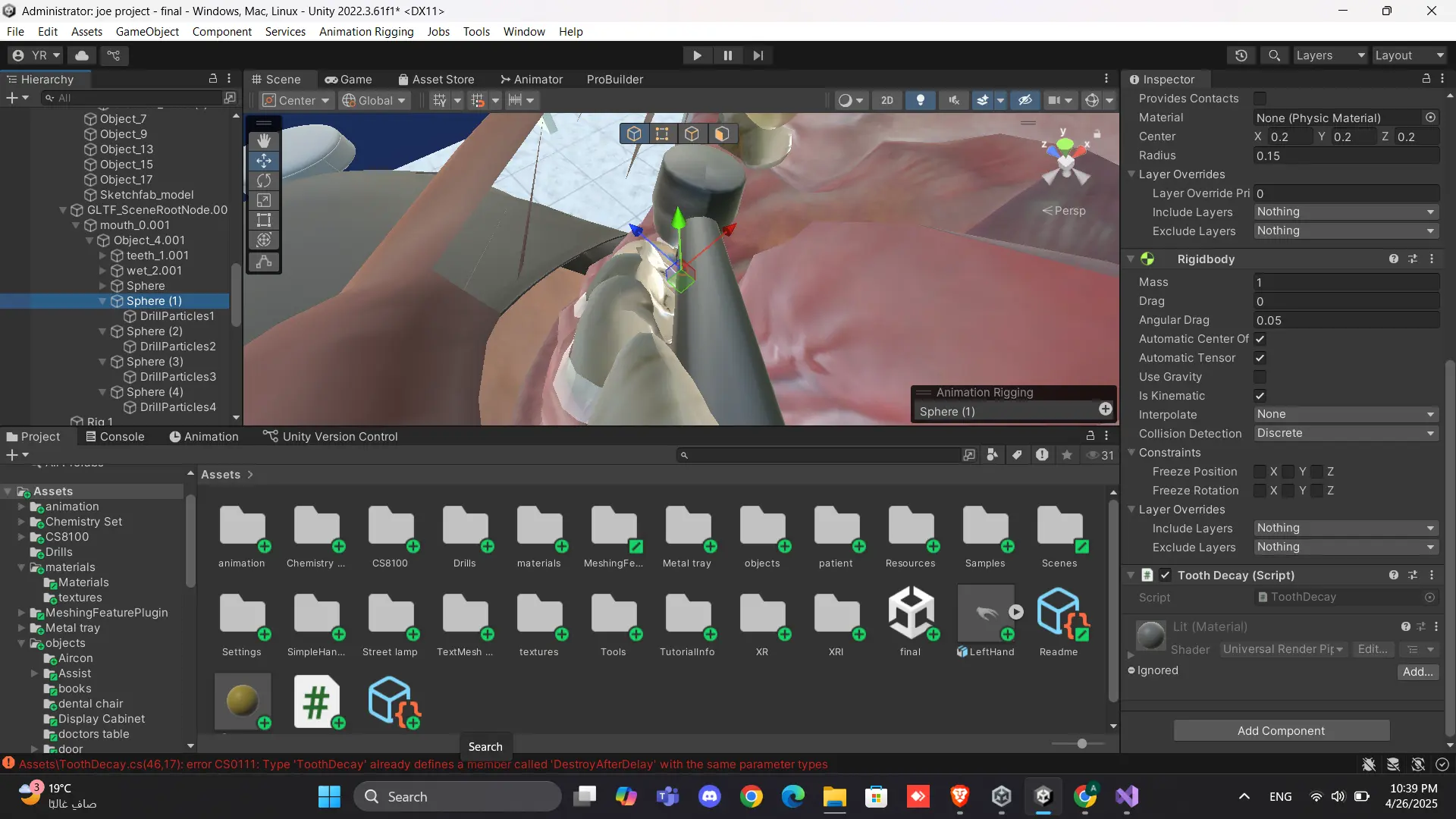The height and width of the screenshot is (819, 1456).
Task: Click the ProBuilder vertex selection mode icon
Action: tap(662, 134)
